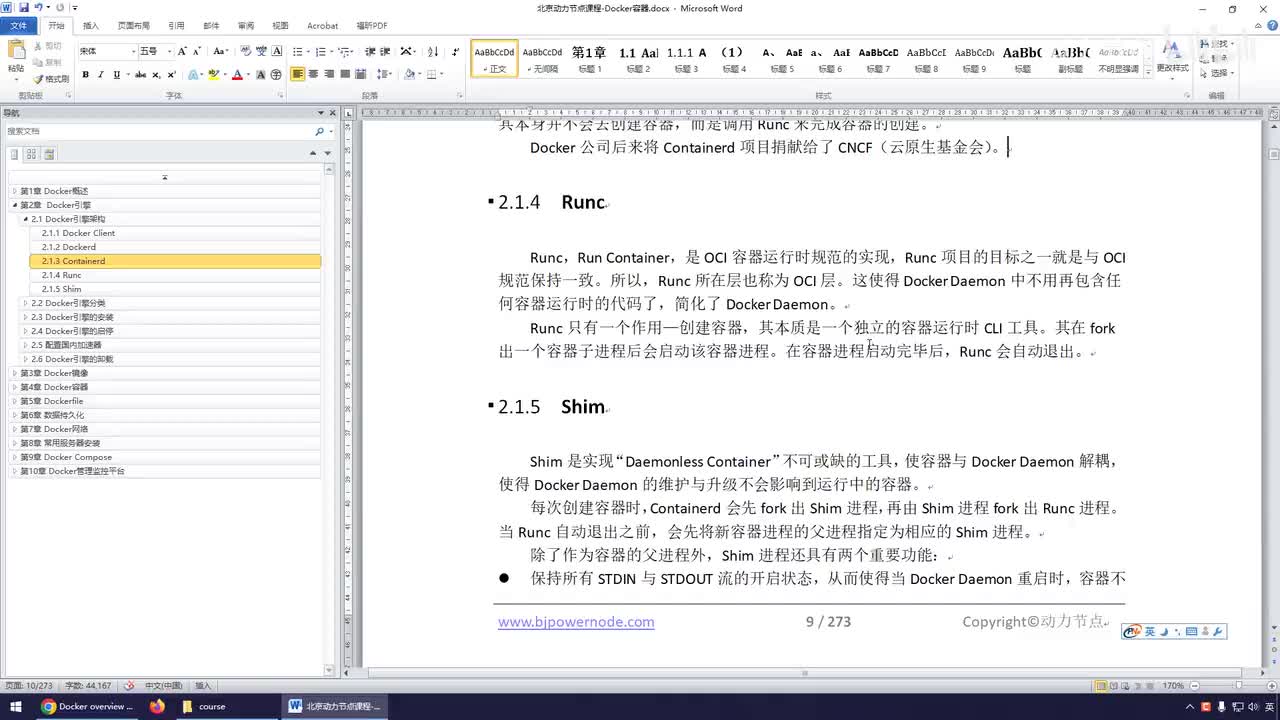Viewport: 1280px width, 720px height.
Task: Click the Text Effects icon
Action: point(194,75)
